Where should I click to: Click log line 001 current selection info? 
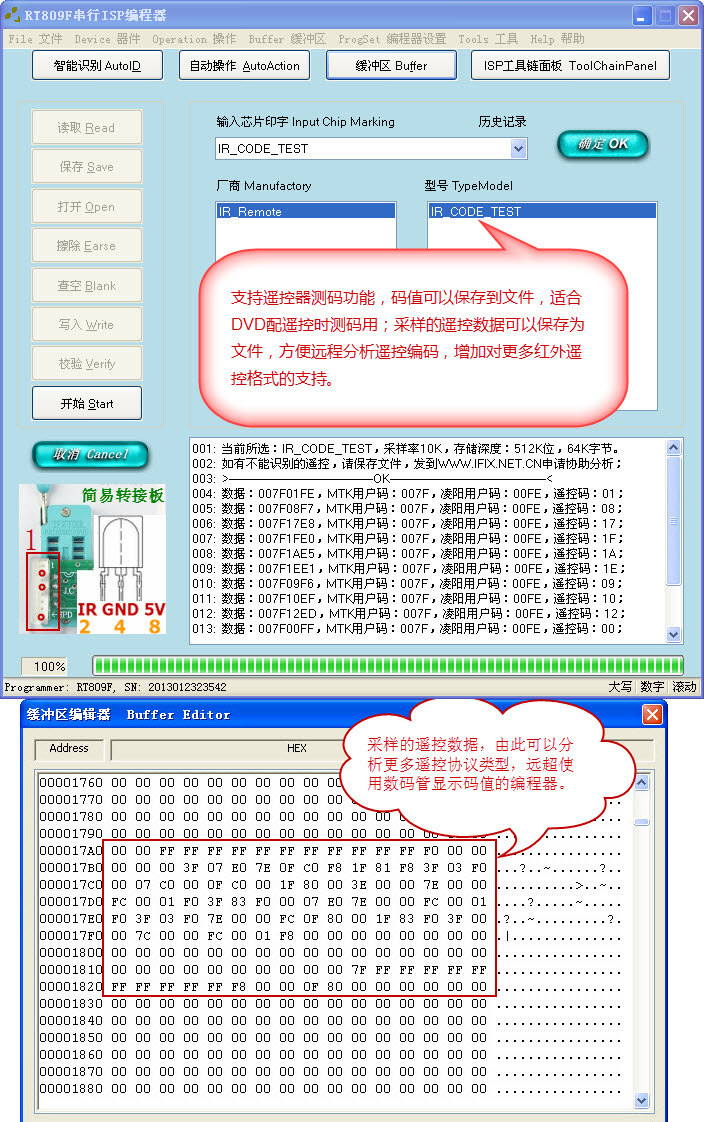[x=406, y=448]
